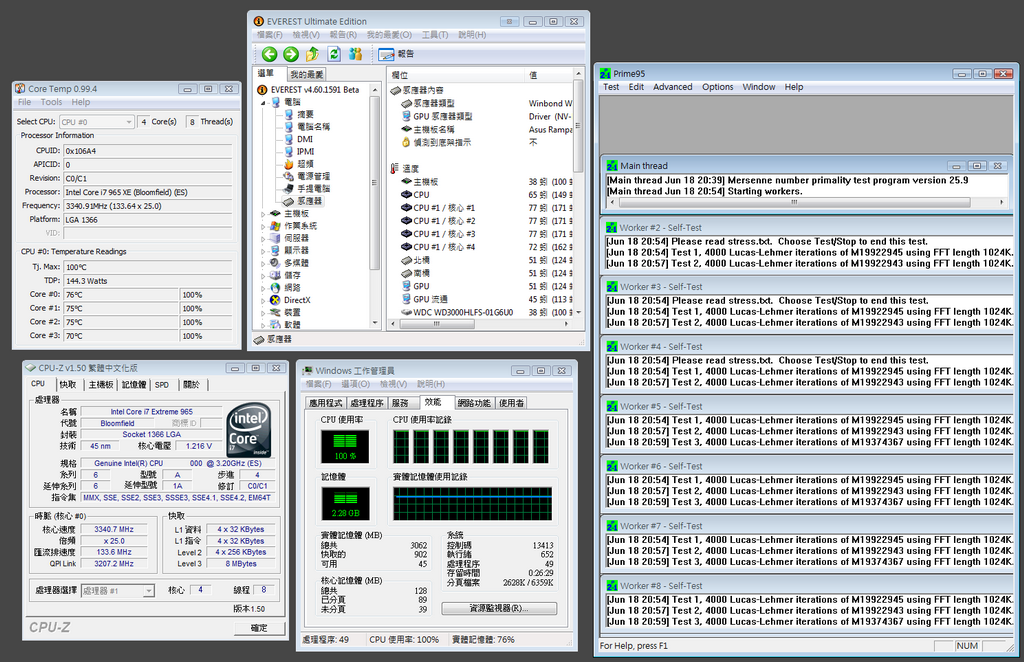Click the users icon in EVEREST toolbar
The image size is (1024, 662).
[355, 54]
